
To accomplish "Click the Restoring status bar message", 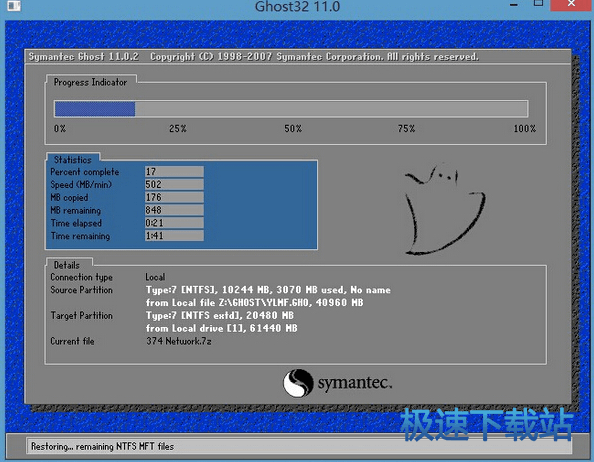I will 102,446.
